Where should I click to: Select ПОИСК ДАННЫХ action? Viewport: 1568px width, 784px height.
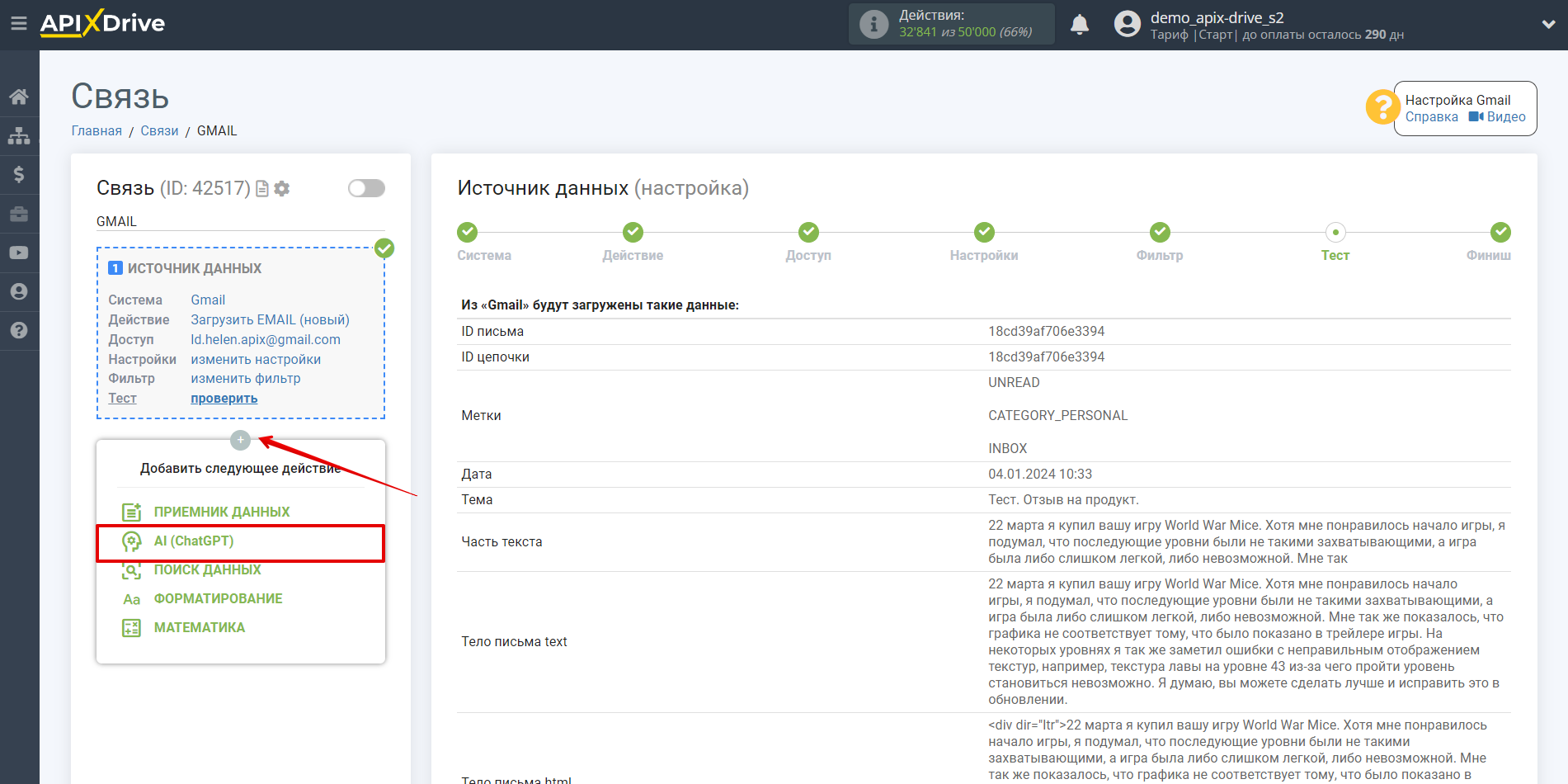tap(207, 570)
